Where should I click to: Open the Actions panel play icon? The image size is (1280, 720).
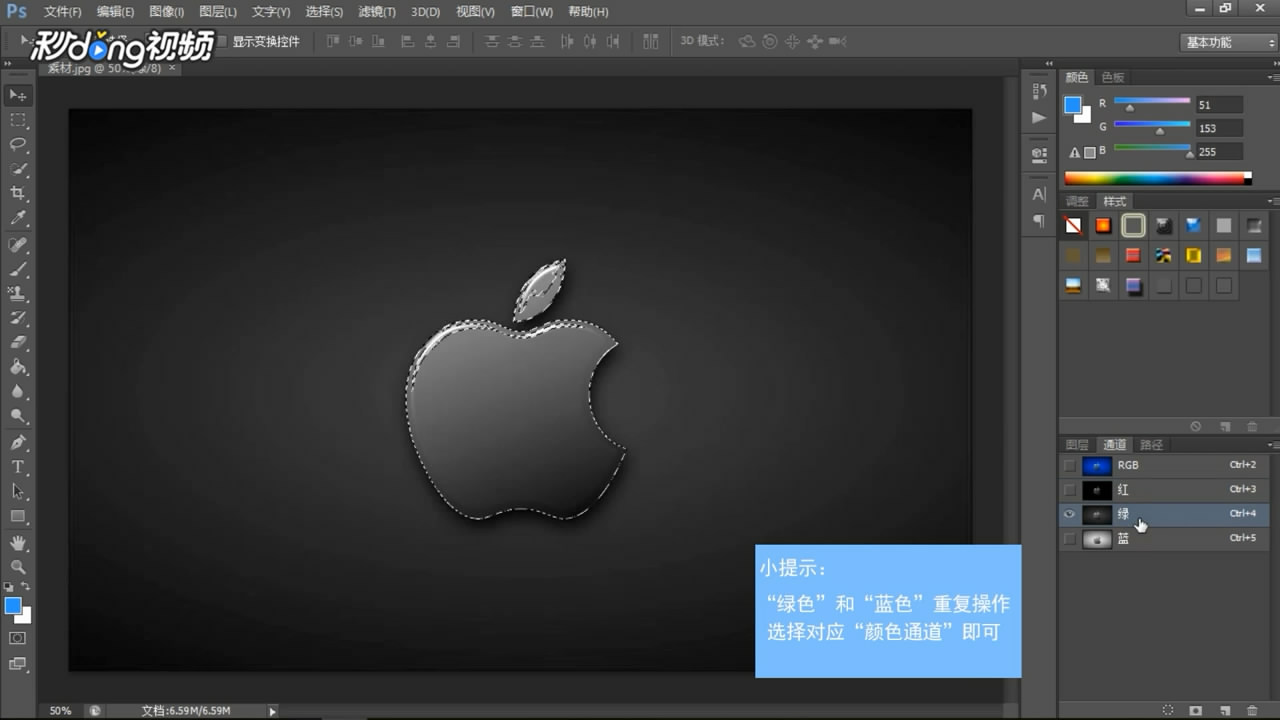coord(1039,117)
